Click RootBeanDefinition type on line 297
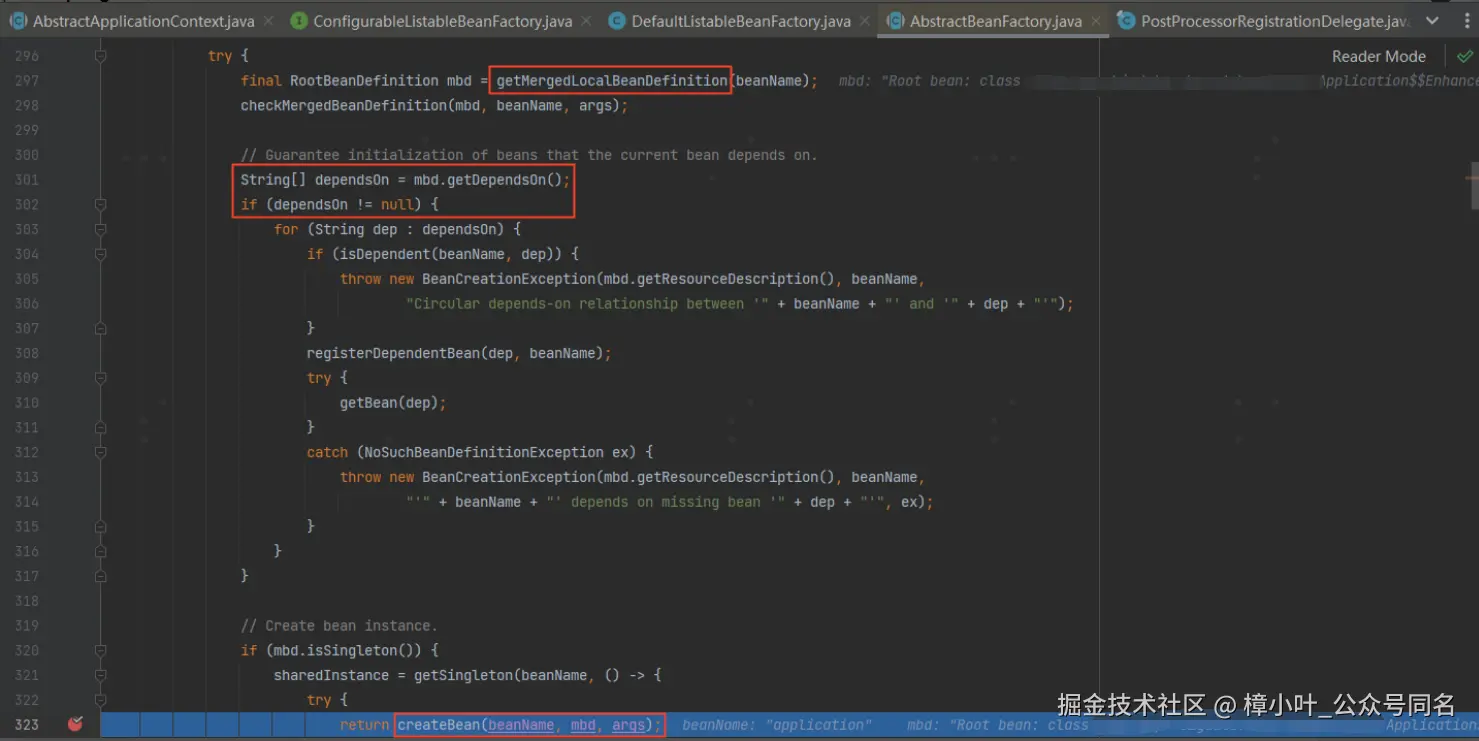This screenshot has width=1479, height=741. 364,81
